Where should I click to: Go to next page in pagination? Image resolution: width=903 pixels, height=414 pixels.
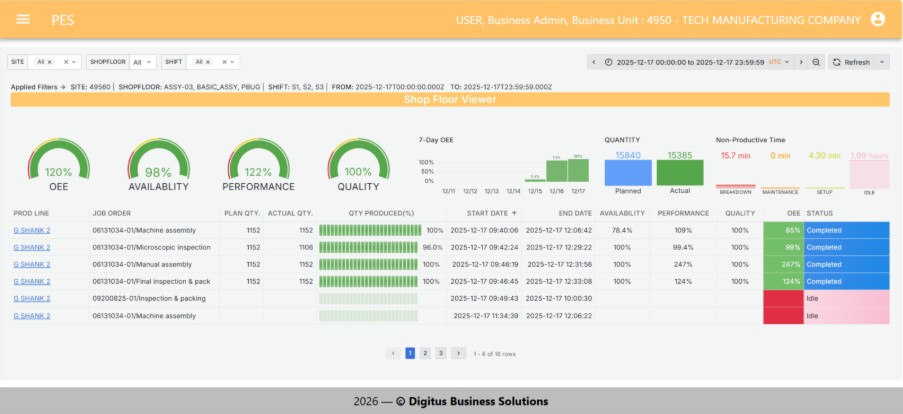point(458,354)
